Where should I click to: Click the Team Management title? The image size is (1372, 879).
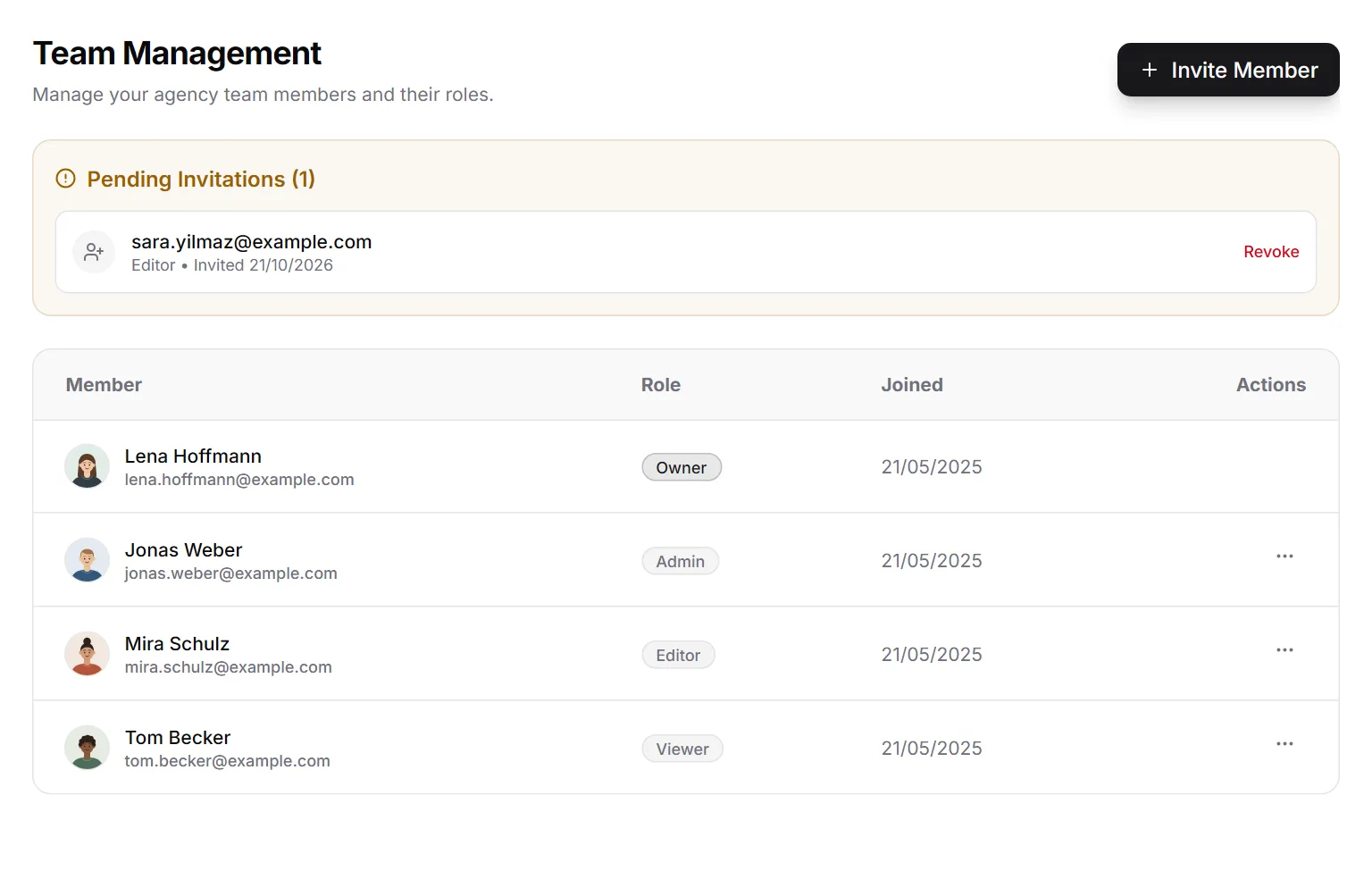click(177, 54)
